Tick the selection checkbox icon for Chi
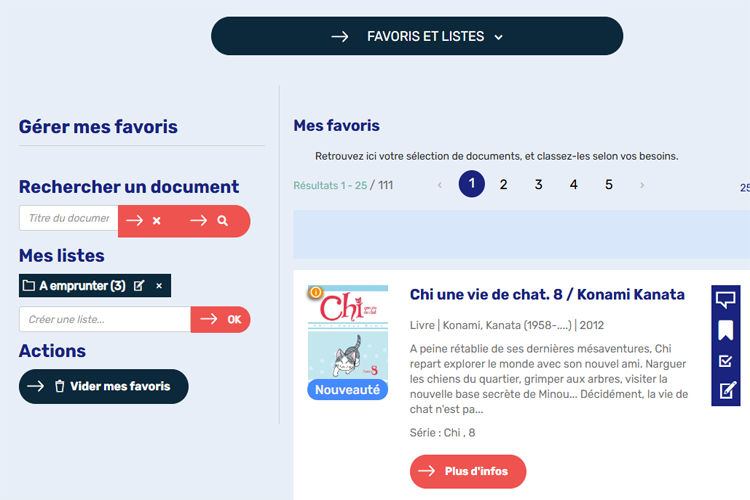The image size is (750, 500). (x=726, y=360)
